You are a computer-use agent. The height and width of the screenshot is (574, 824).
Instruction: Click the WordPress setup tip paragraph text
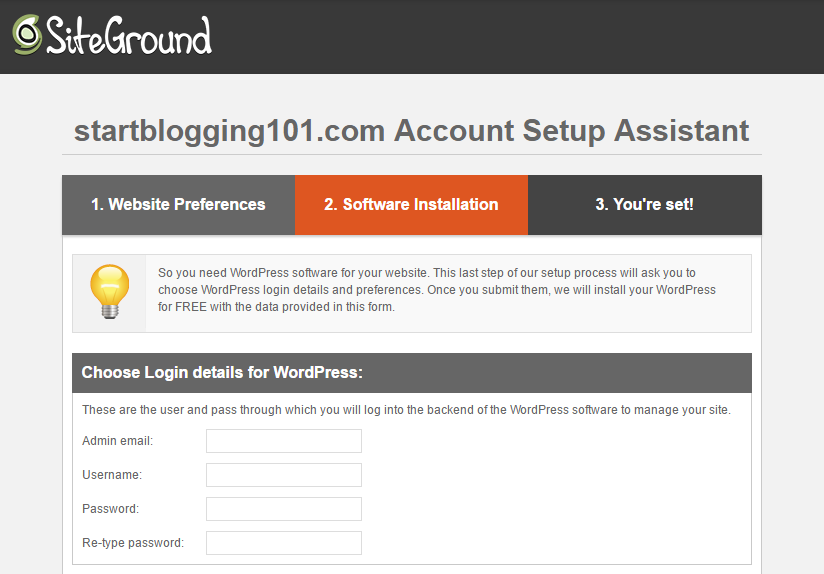tap(437, 290)
